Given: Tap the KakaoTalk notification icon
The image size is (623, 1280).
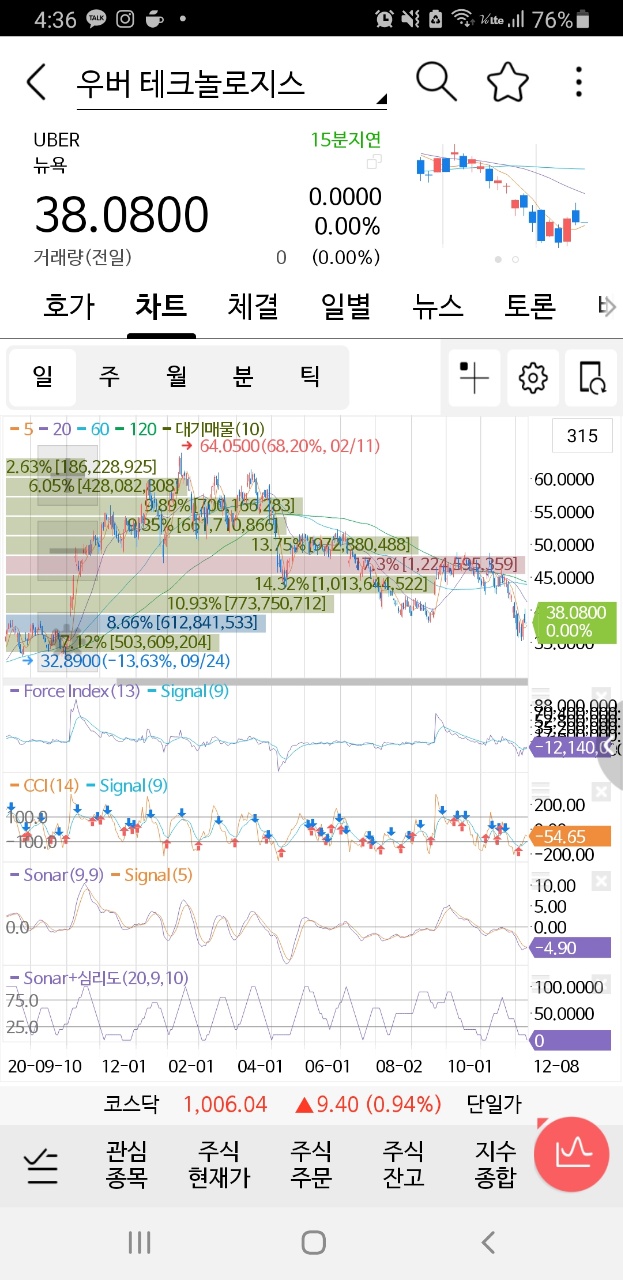Looking at the screenshot, I should [96, 19].
